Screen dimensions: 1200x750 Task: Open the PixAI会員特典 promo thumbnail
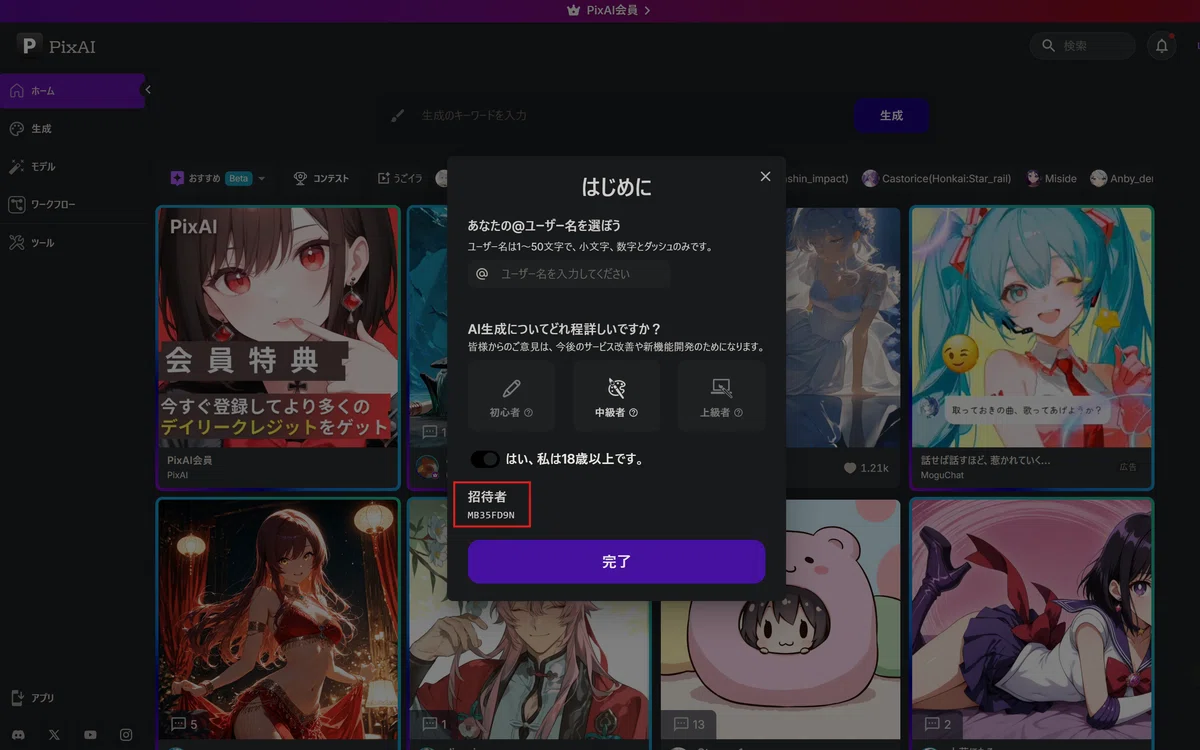(x=278, y=328)
